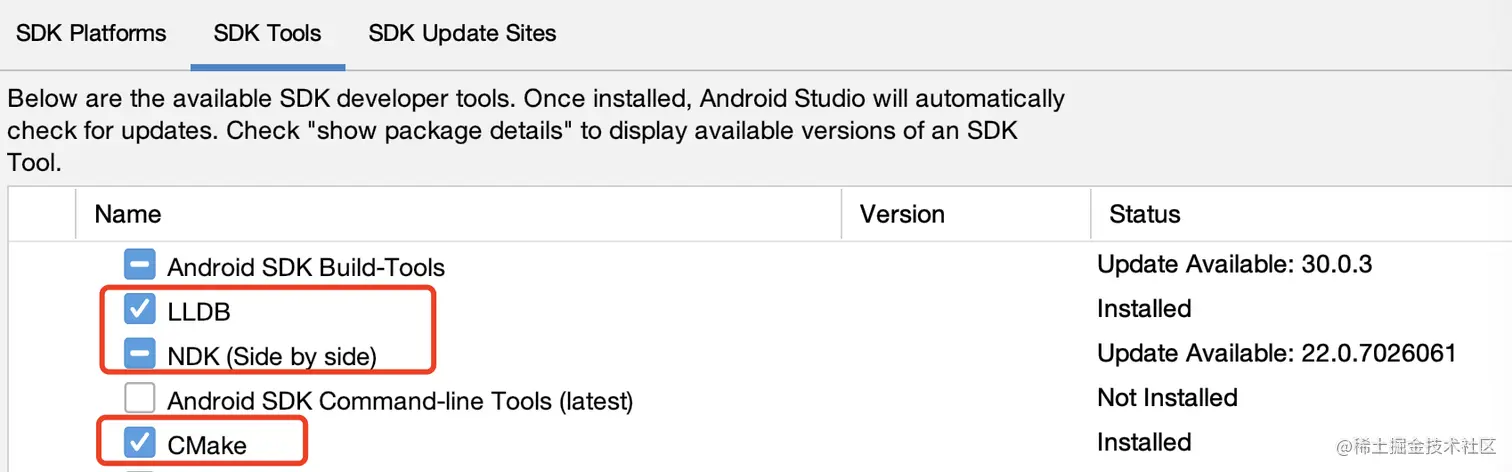Viewport: 1512px width, 472px height.
Task: Toggle the NDK (Side by side) checkbox
Action: click(x=140, y=354)
